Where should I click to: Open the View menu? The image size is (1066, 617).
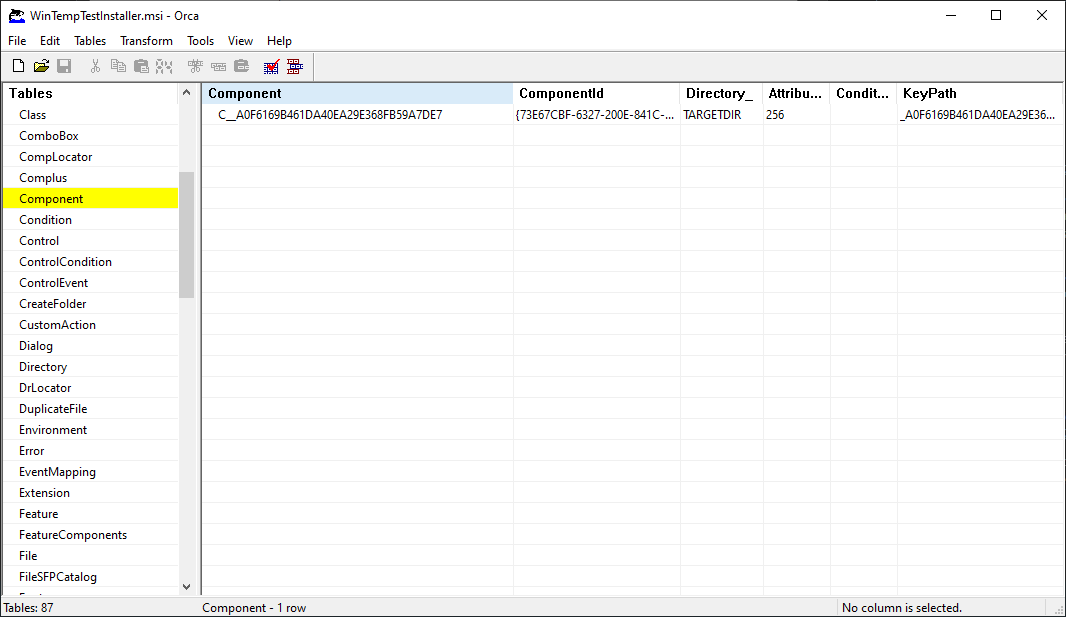pos(240,41)
